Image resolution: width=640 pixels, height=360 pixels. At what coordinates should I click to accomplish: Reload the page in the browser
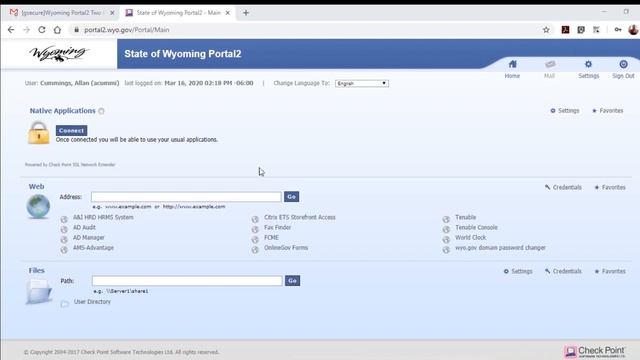(x=42, y=30)
